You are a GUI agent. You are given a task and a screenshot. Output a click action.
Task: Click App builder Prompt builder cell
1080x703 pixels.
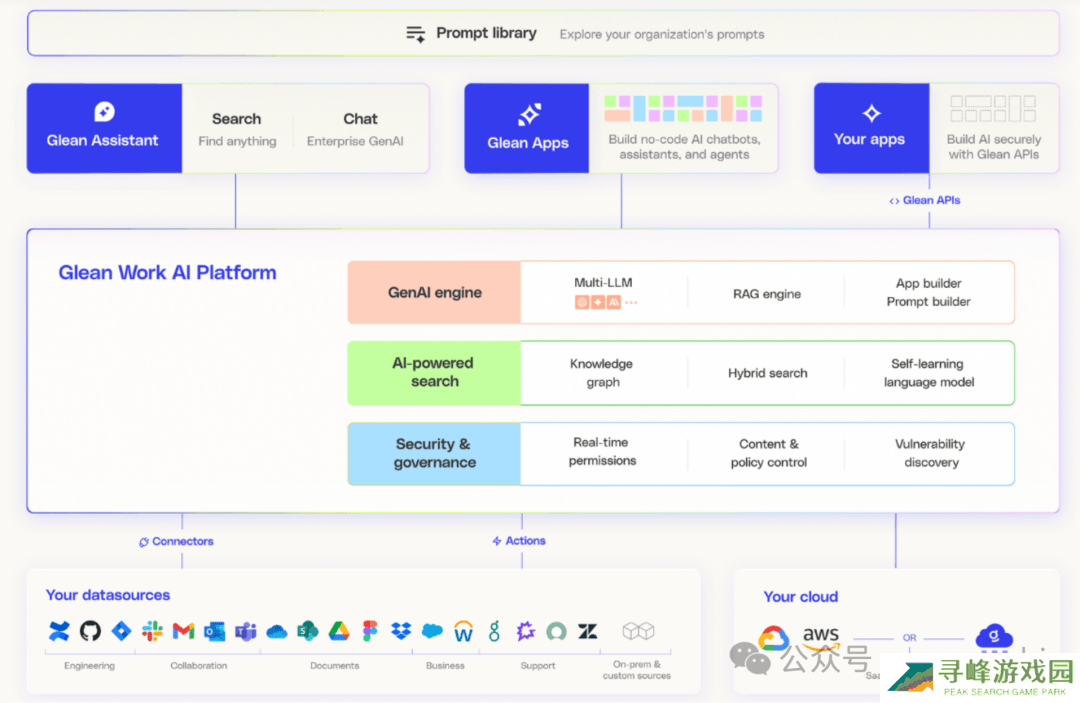[928, 293]
